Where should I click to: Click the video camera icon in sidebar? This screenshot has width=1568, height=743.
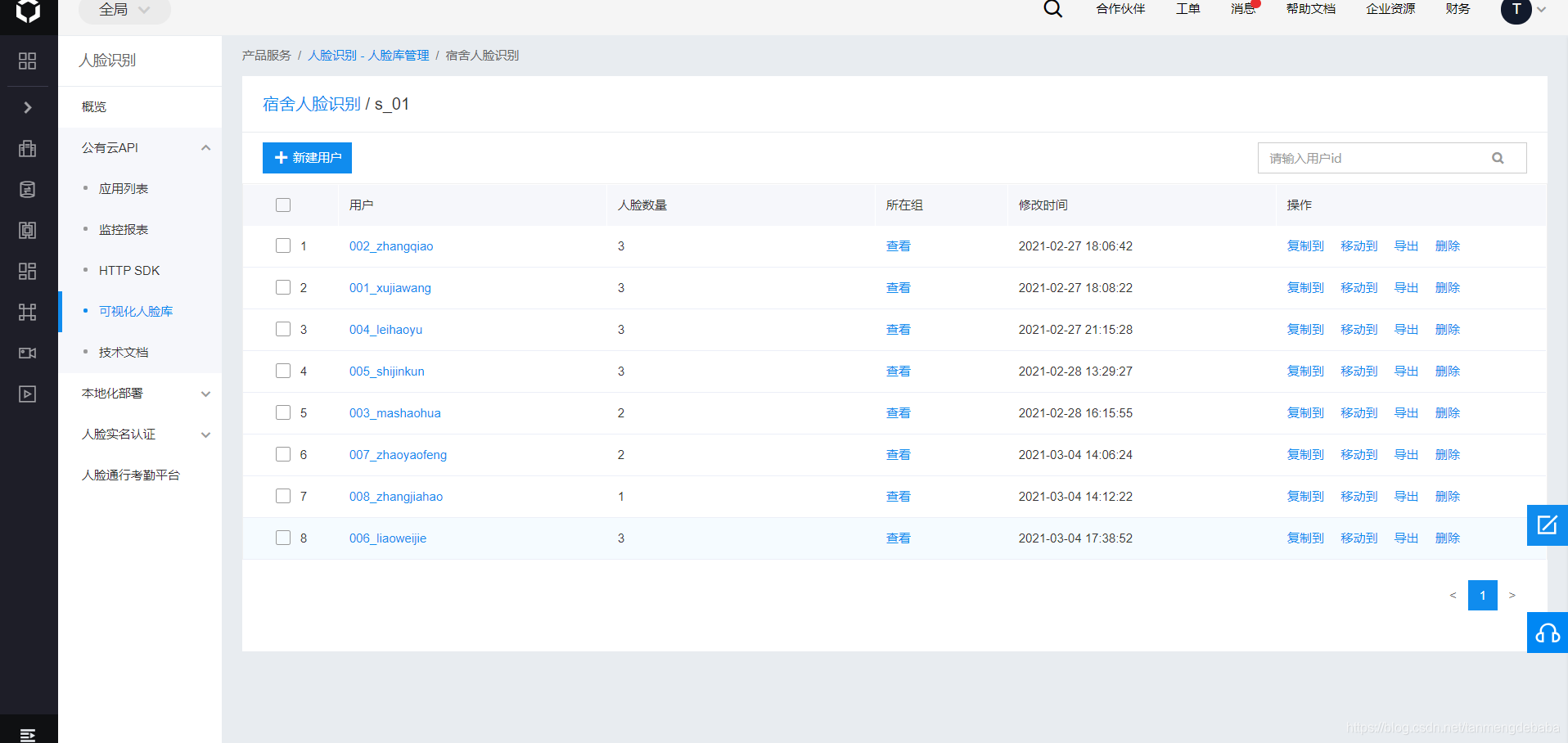pos(28,353)
